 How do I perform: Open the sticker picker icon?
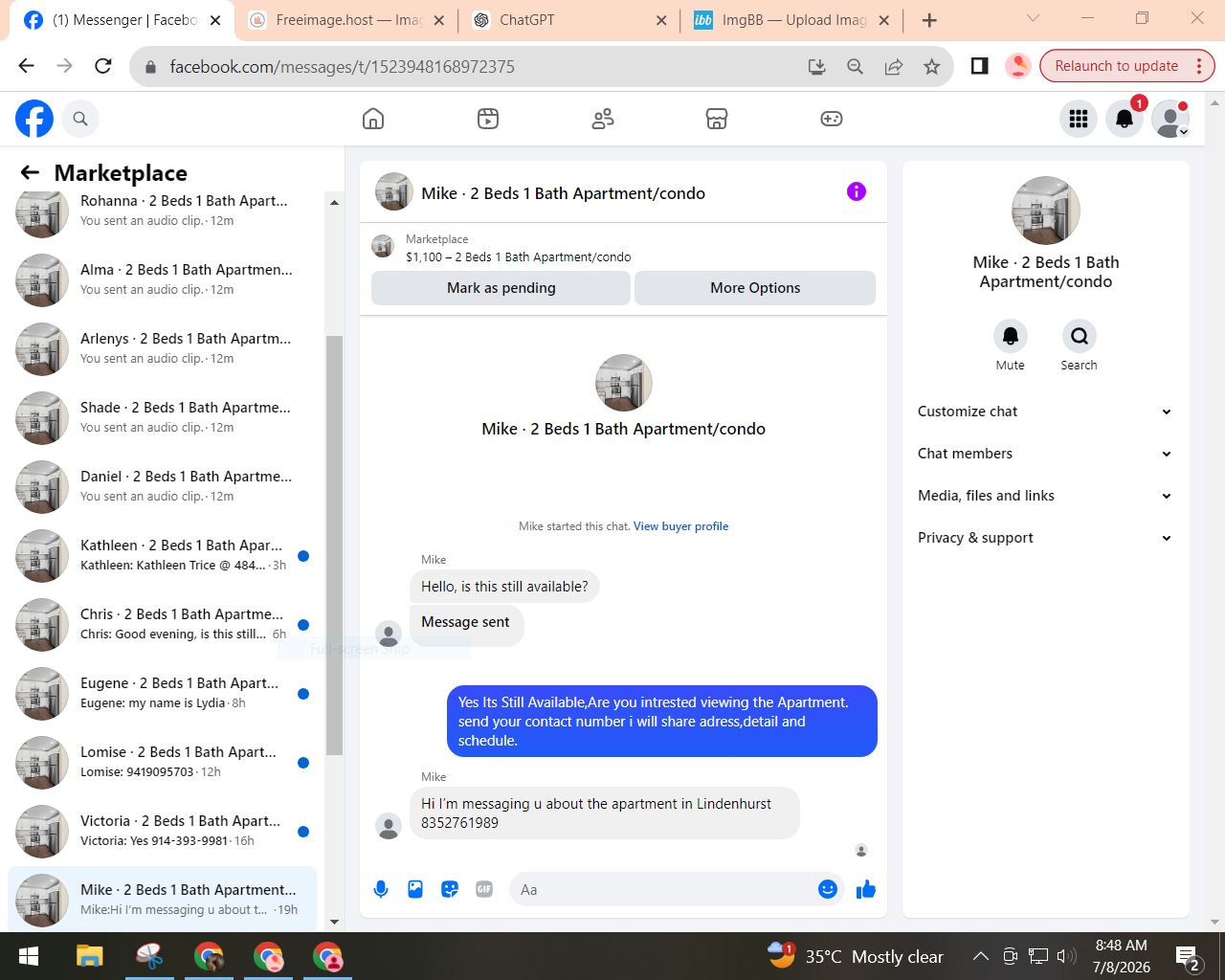point(450,889)
